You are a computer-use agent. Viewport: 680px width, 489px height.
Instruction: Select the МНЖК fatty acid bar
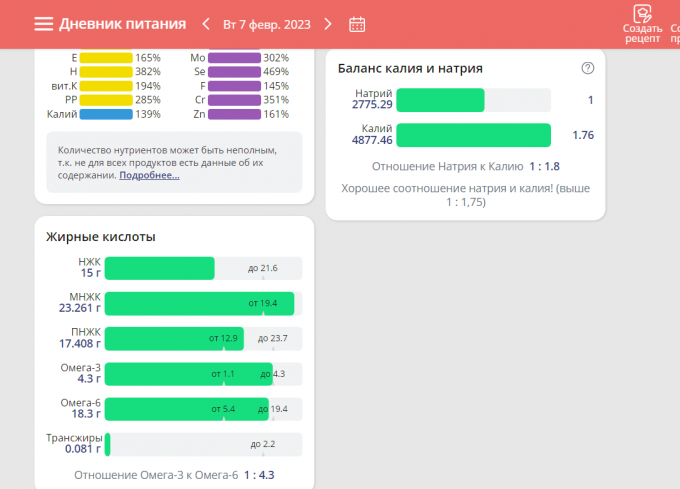click(199, 303)
